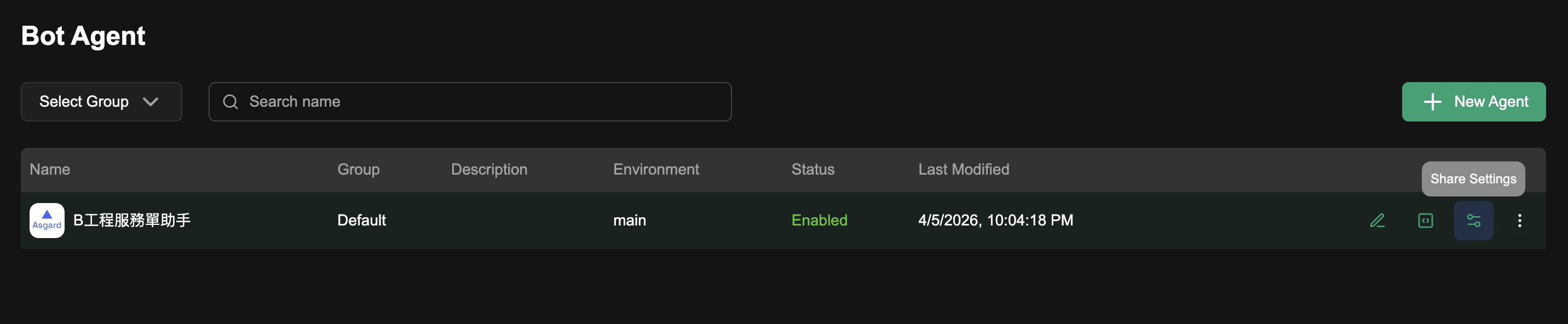Open the B工程服務單助手 agent name
Image resolution: width=1568 pixels, height=324 pixels.
(132, 221)
